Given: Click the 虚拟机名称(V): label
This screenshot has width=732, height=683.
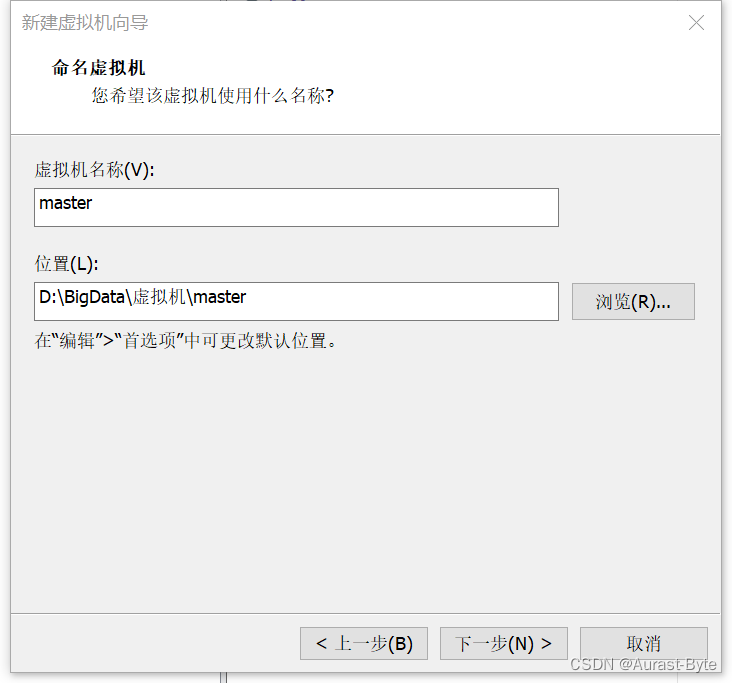Looking at the screenshot, I should pos(94,169).
